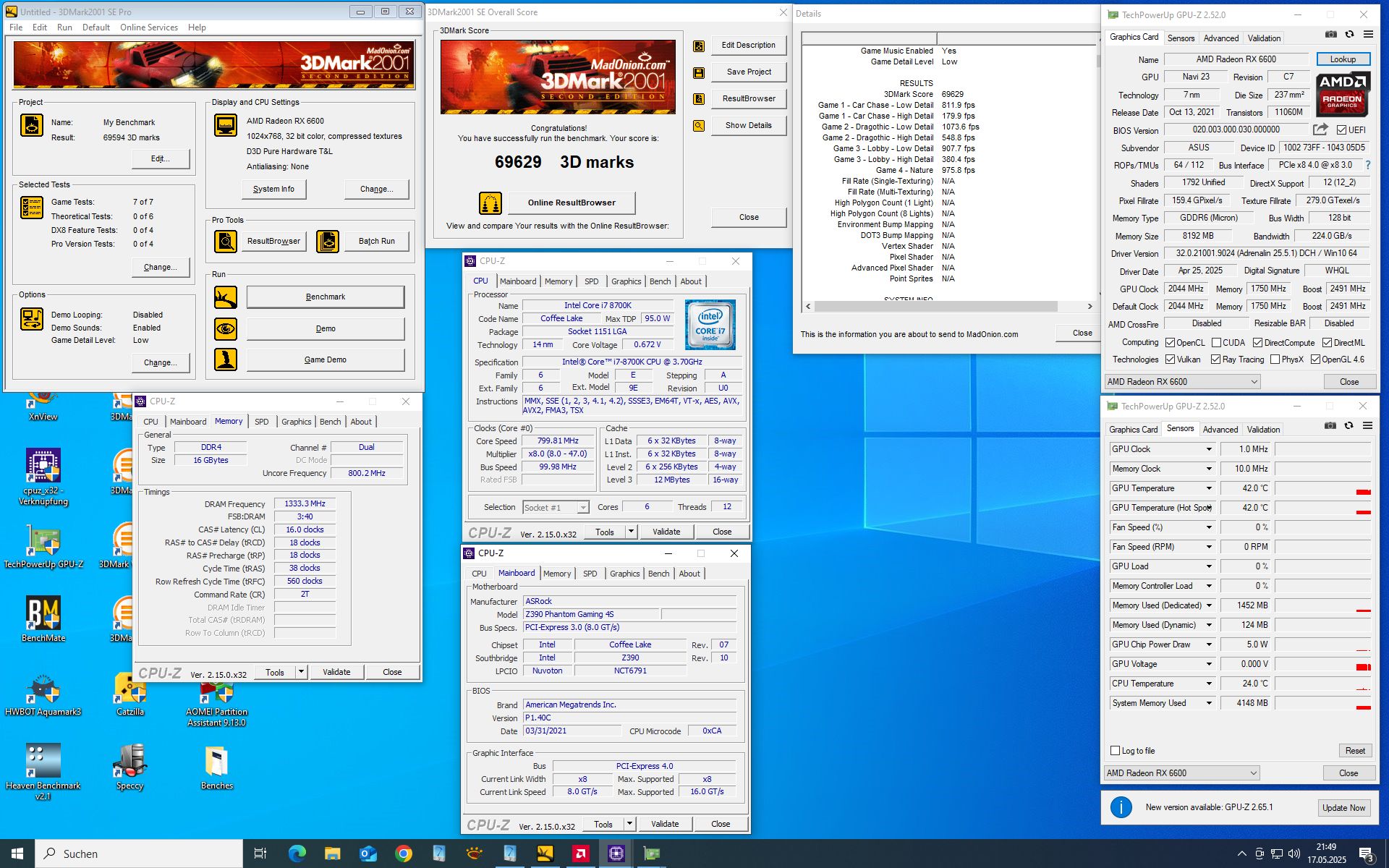Toggle the DirectML checkbox in GPU-Z
The image size is (1389, 868).
[x=1327, y=343]
